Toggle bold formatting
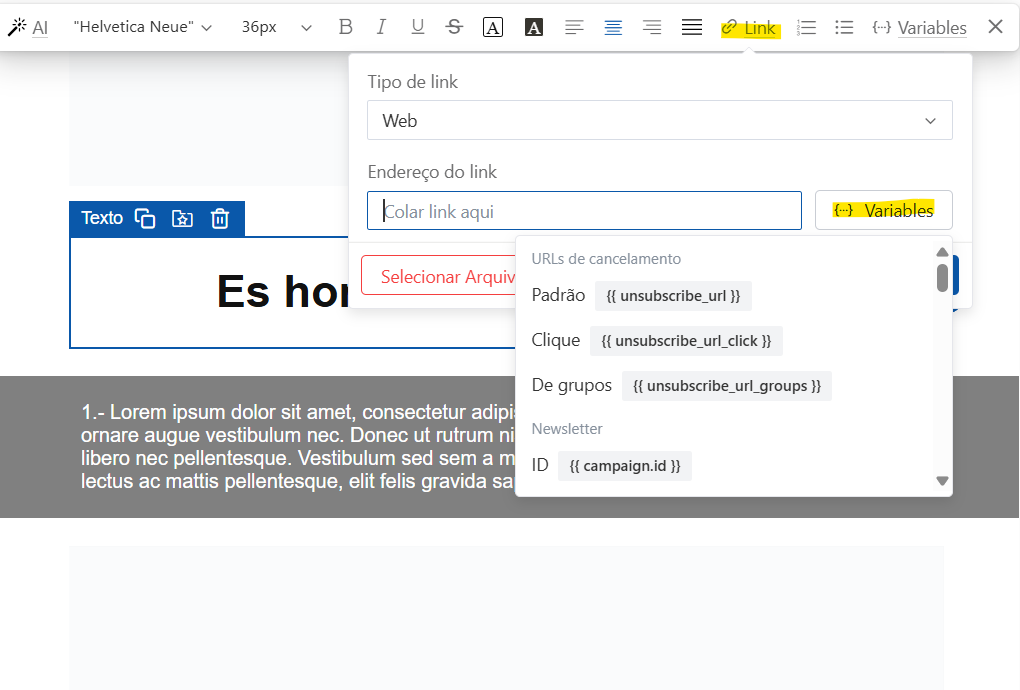The image size is (1020, 690). 345,27
